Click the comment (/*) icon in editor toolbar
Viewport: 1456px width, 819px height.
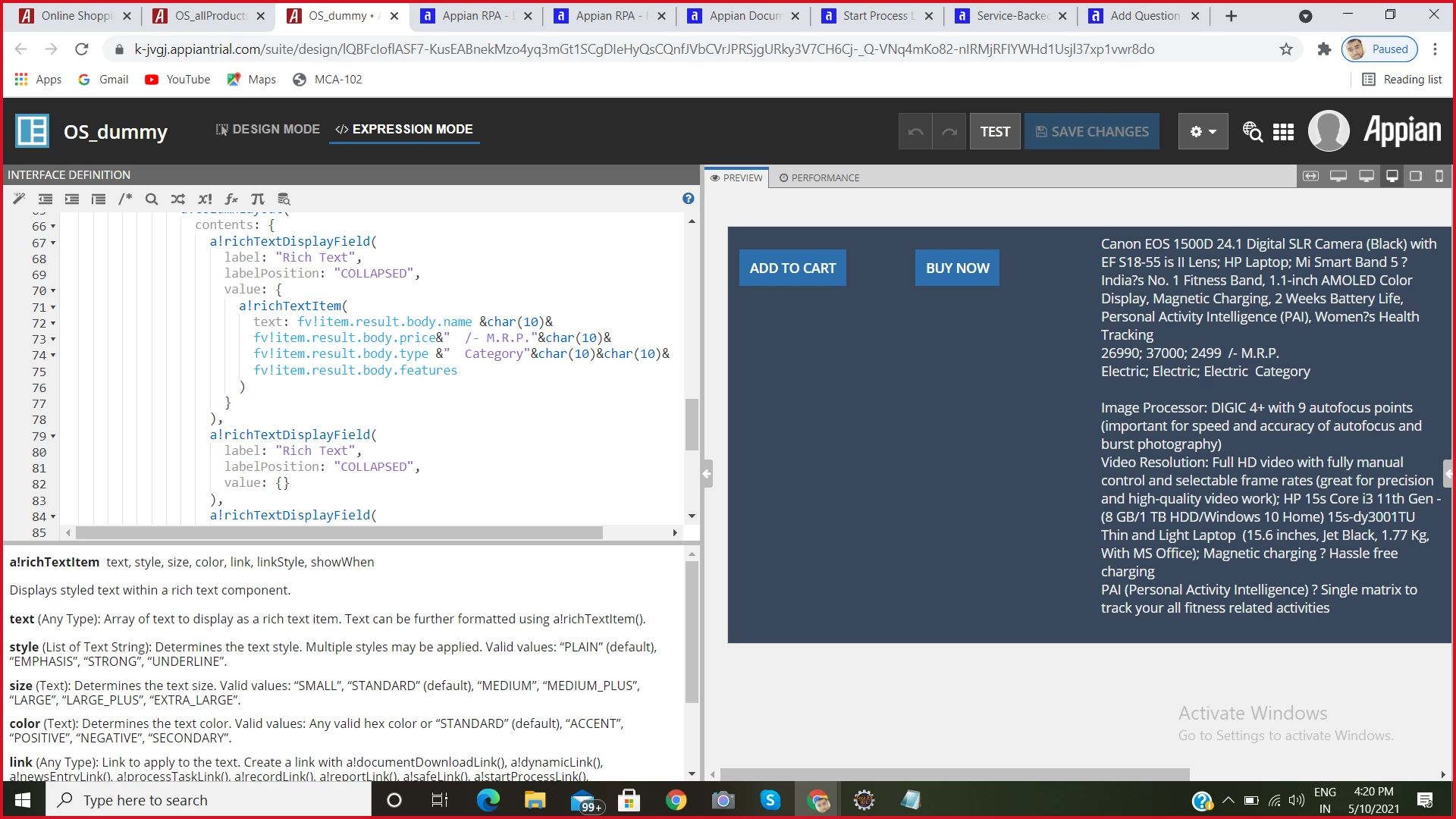pos(125,199)
